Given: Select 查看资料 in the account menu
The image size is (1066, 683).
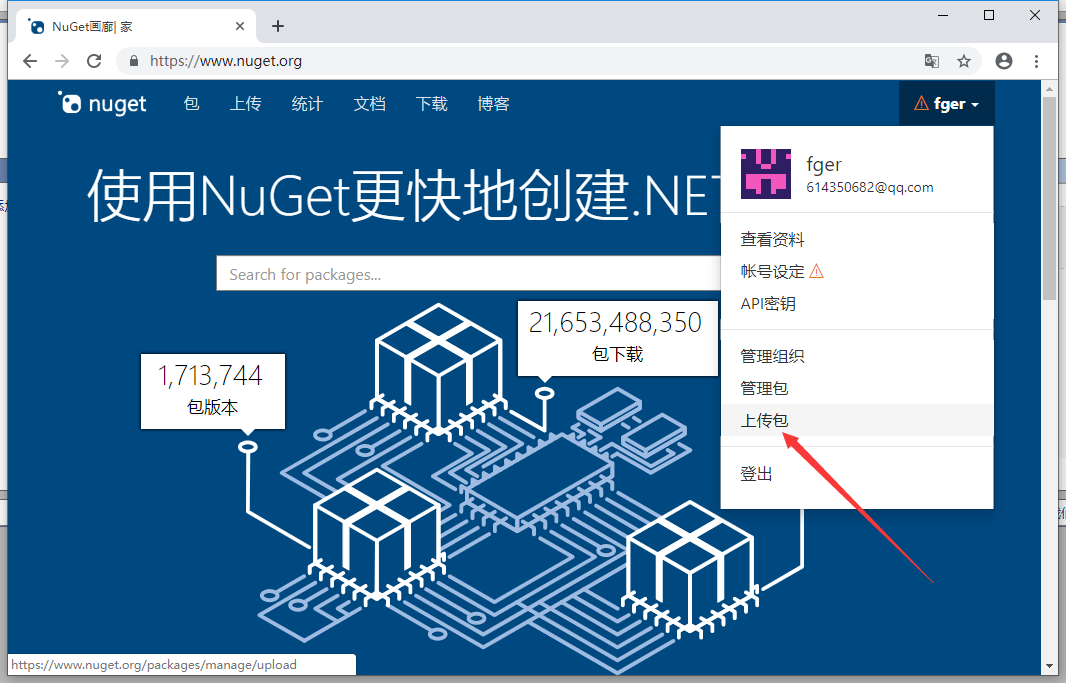Looking at the screenshot, I should pyautogui.click(x=772, y=239).
